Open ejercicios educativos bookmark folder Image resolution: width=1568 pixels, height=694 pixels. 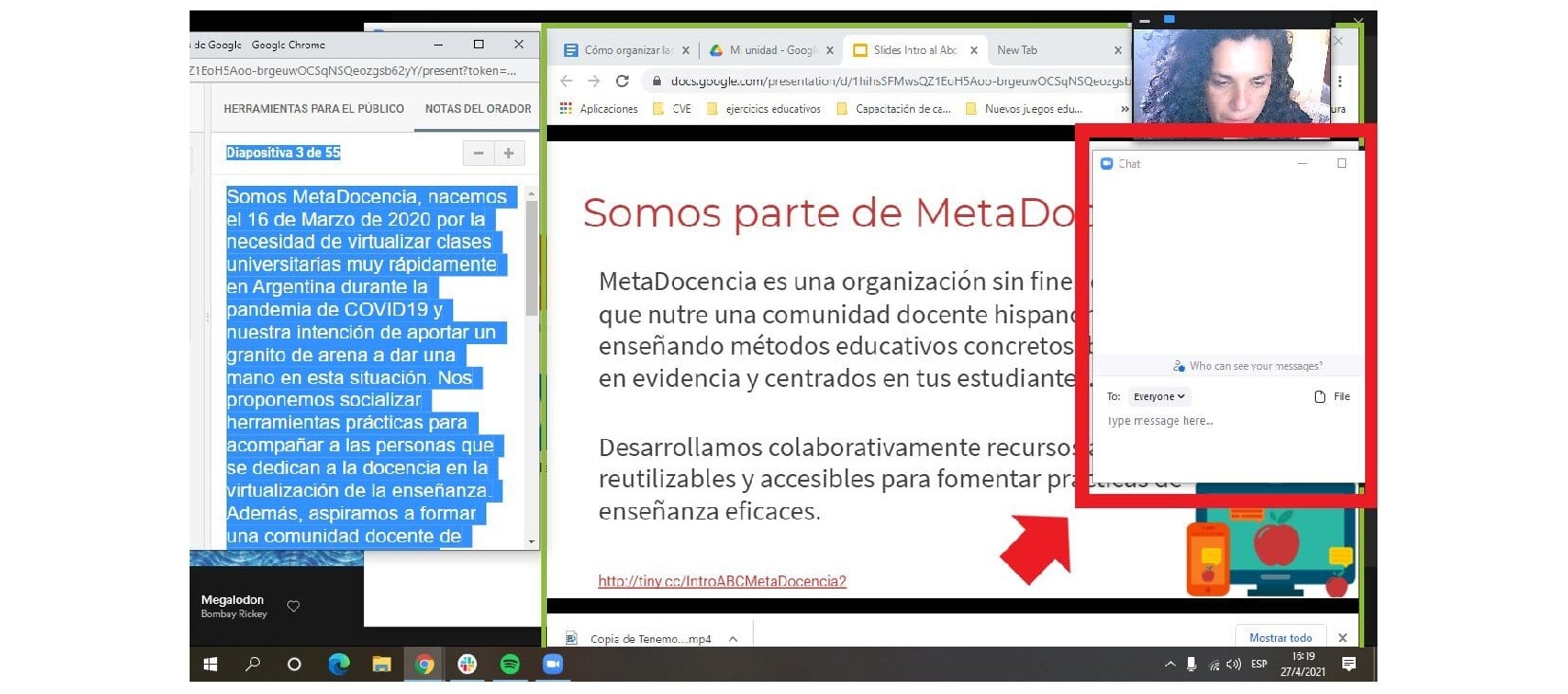[x=764, y=109]
